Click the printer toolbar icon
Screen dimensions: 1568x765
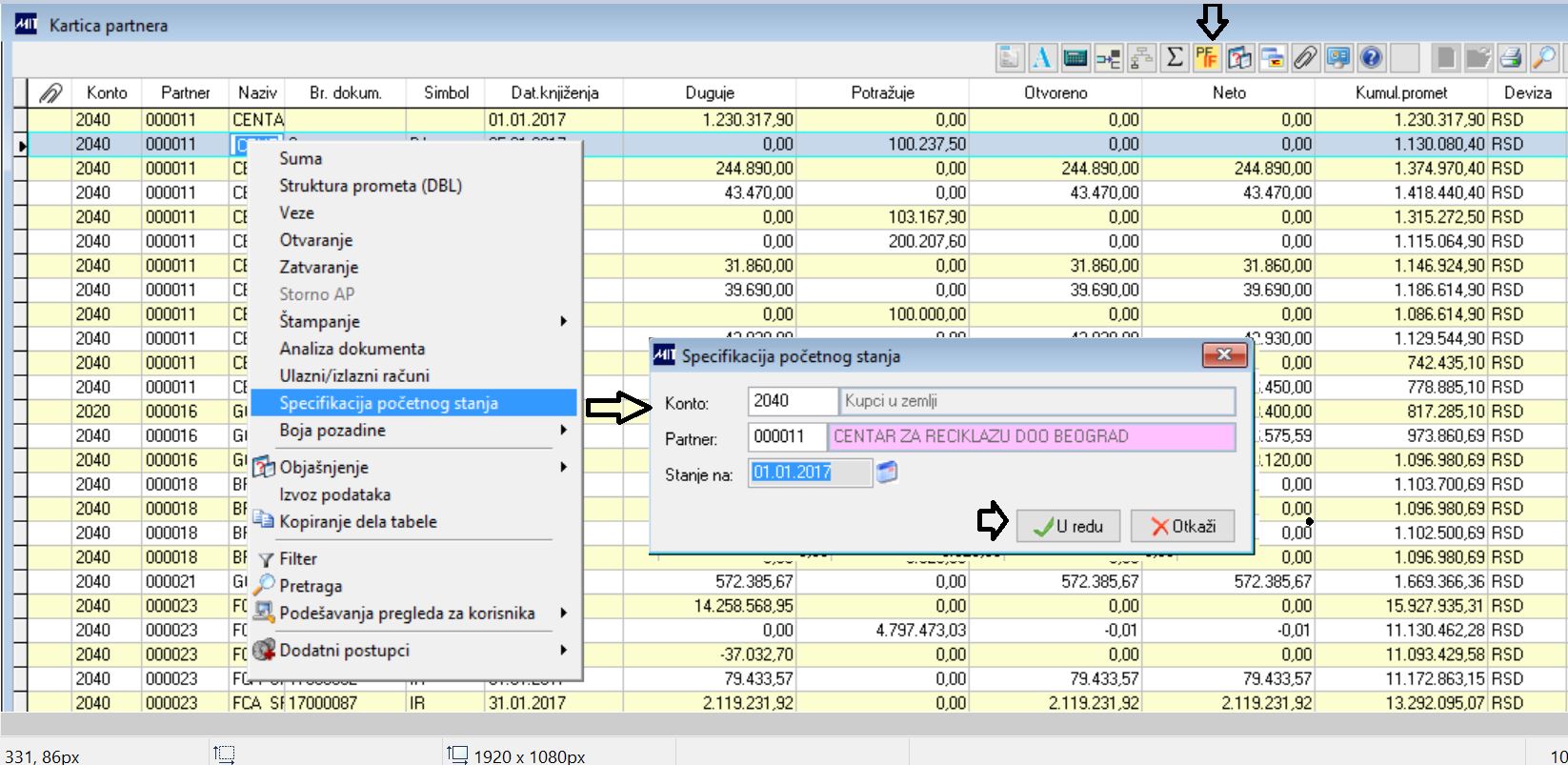pos(1511,59)
